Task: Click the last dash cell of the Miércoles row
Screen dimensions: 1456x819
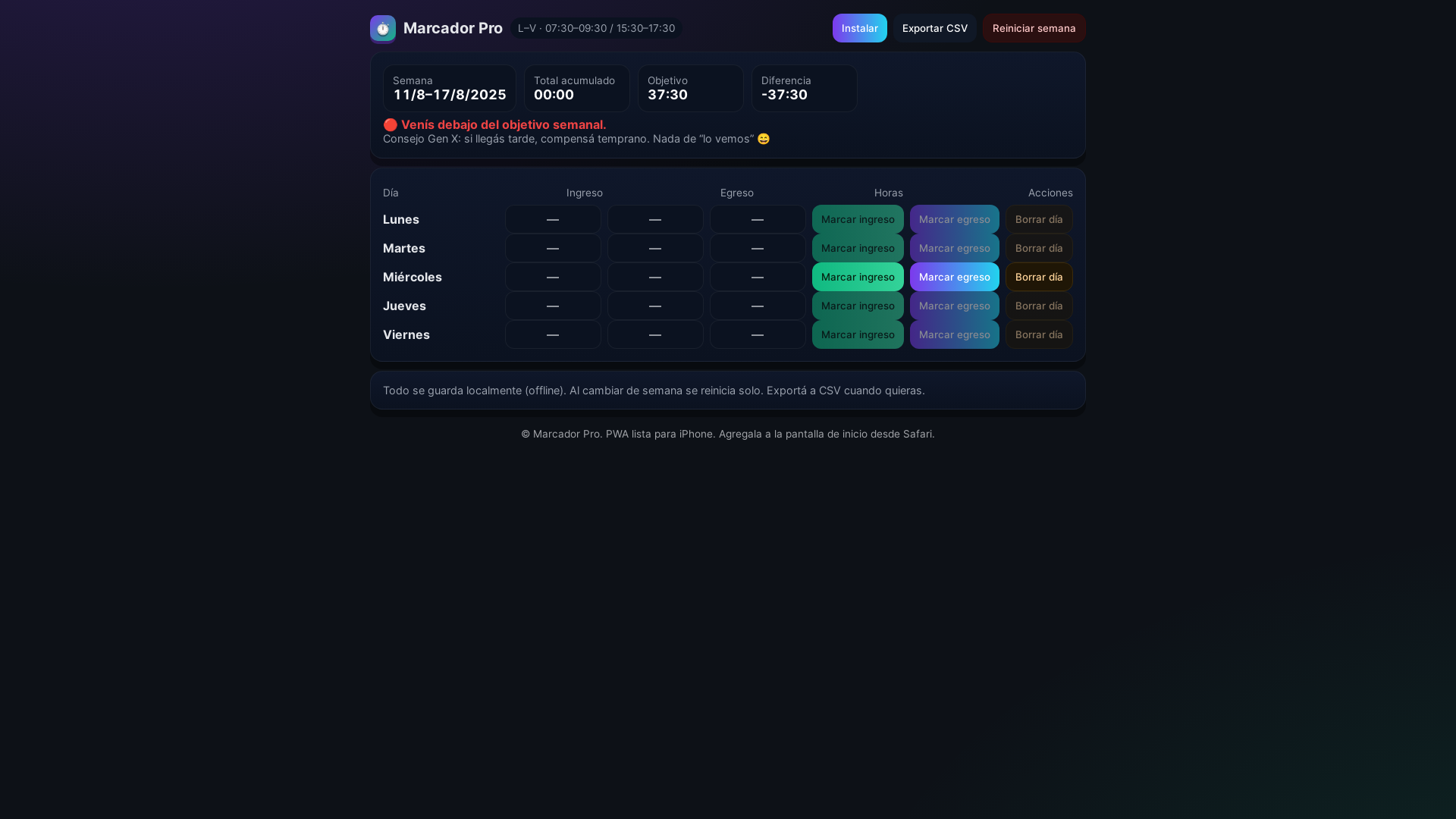Action: [x=758, y=277]
